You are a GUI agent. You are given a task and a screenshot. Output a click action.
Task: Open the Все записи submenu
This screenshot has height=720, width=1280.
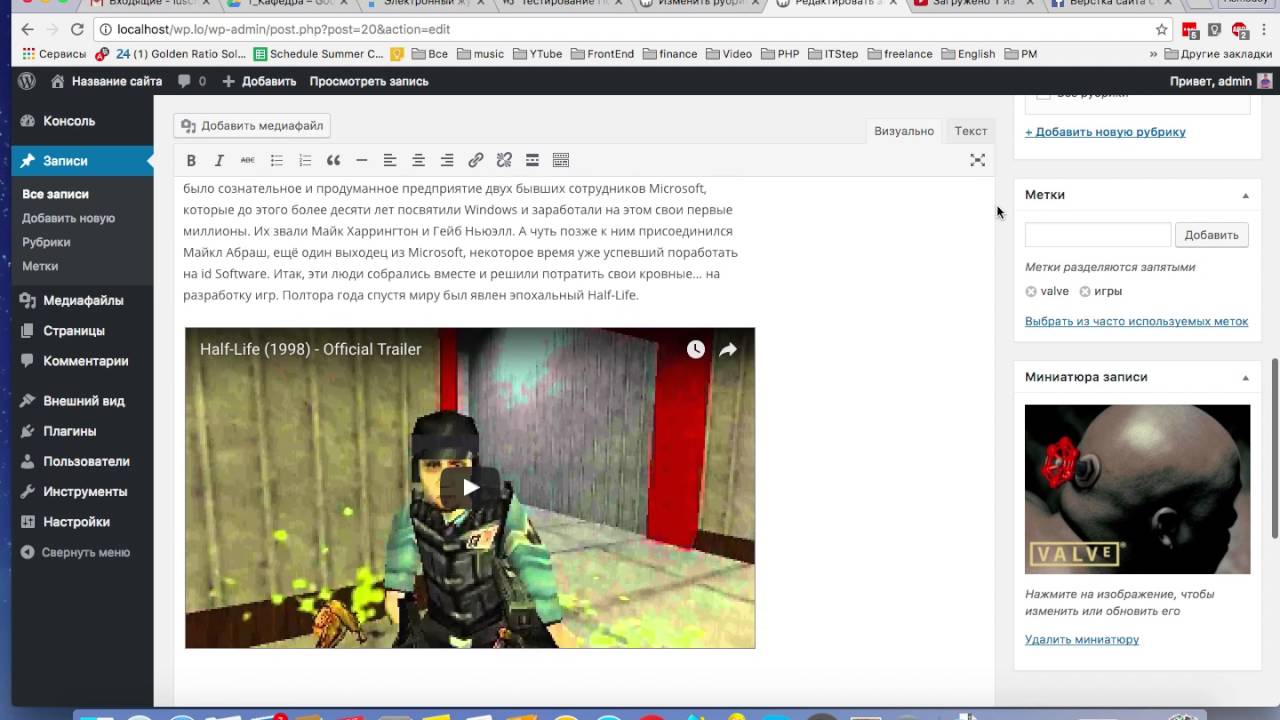tap(56, 194)
